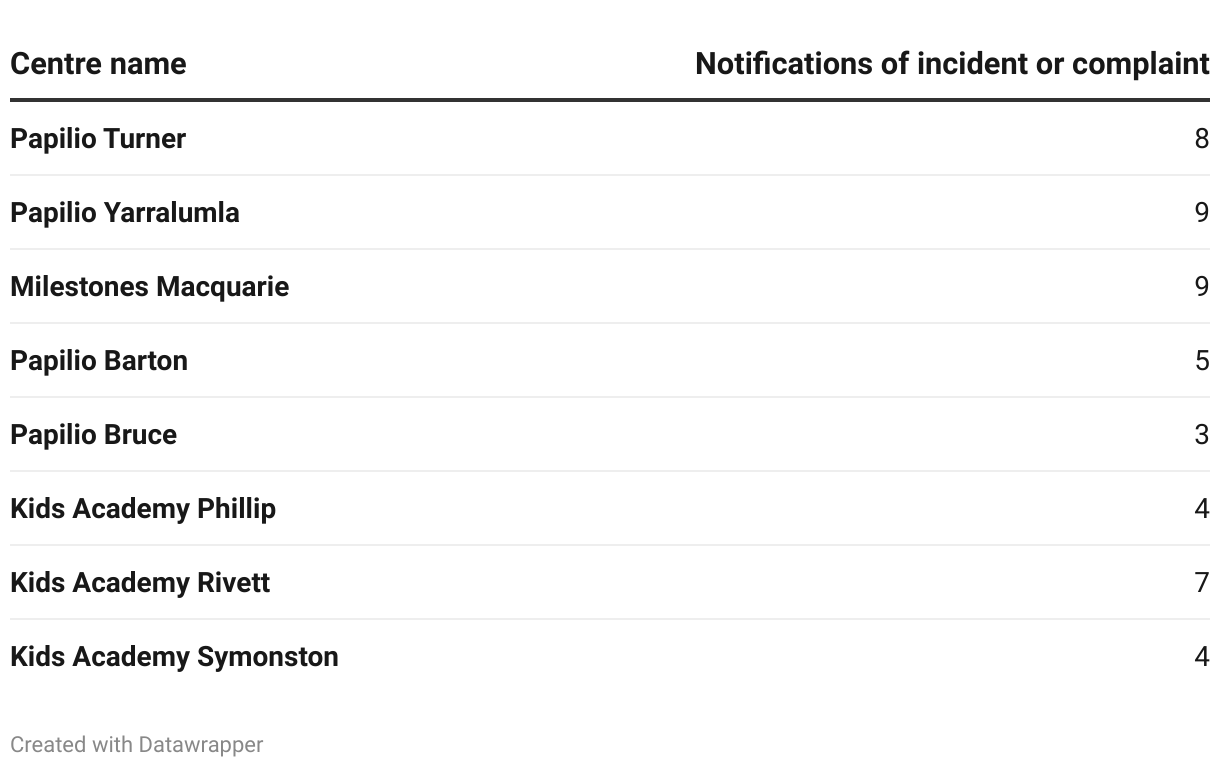
Task: Click the Centre name column header
Action: (x=98, y=64)
